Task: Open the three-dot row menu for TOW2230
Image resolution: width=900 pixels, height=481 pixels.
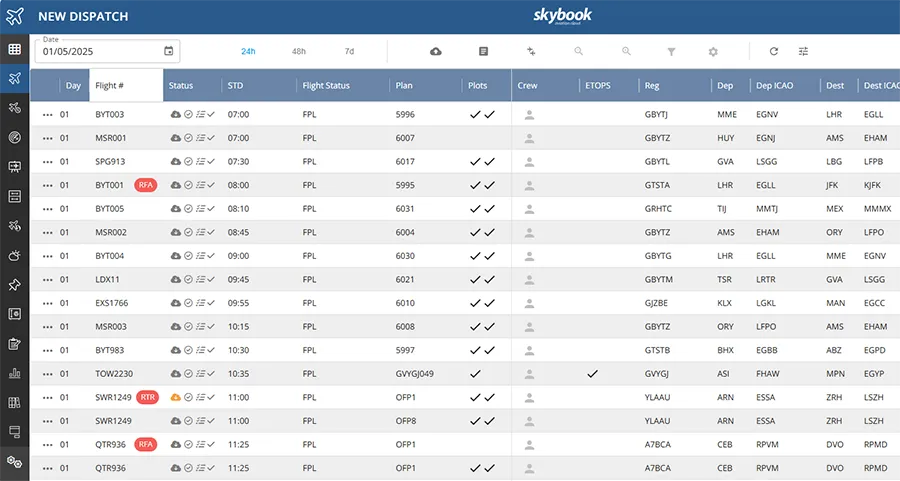Action: [x=48, y=374]
